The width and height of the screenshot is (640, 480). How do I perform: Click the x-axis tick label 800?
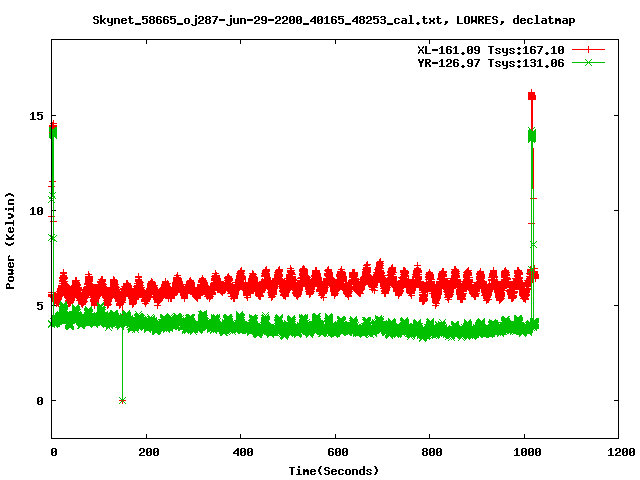(x=432, y=452)
